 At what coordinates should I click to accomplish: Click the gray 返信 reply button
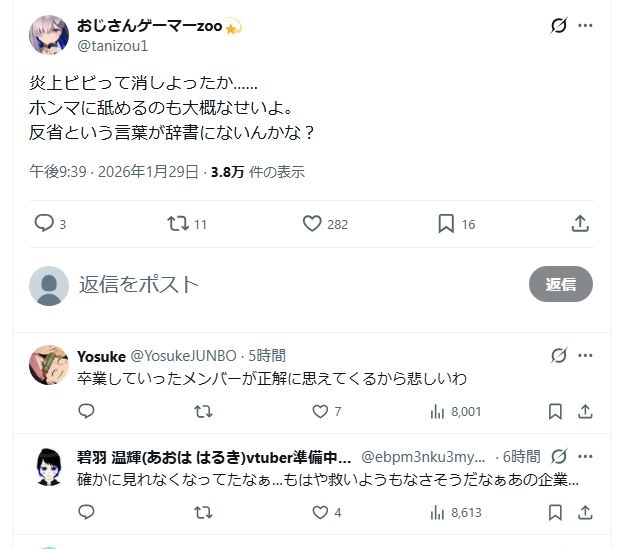click(560, 285)
